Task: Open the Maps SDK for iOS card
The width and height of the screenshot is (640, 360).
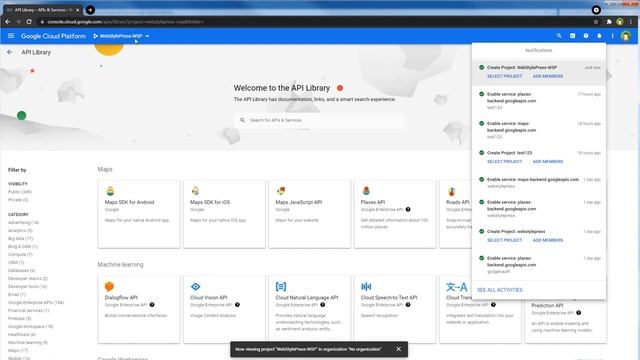Action: point(224,214)
